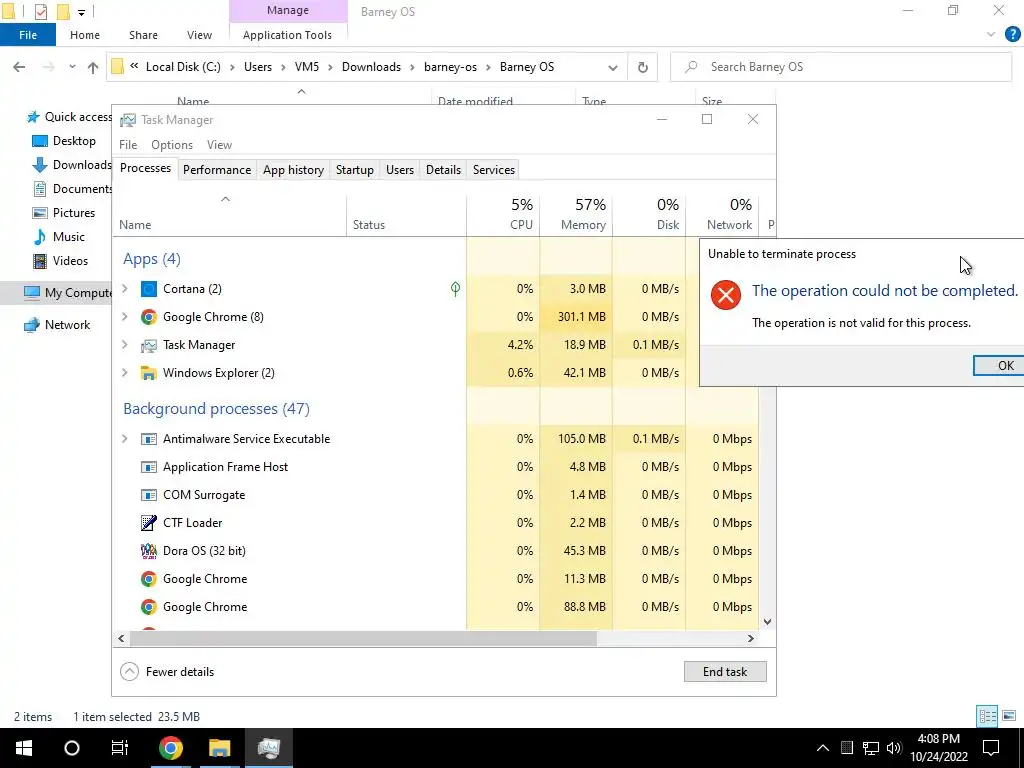This screenshot has height=768, width=1024.
Task: Show hidden system tray icons
Action: click(x=823, y=748)
